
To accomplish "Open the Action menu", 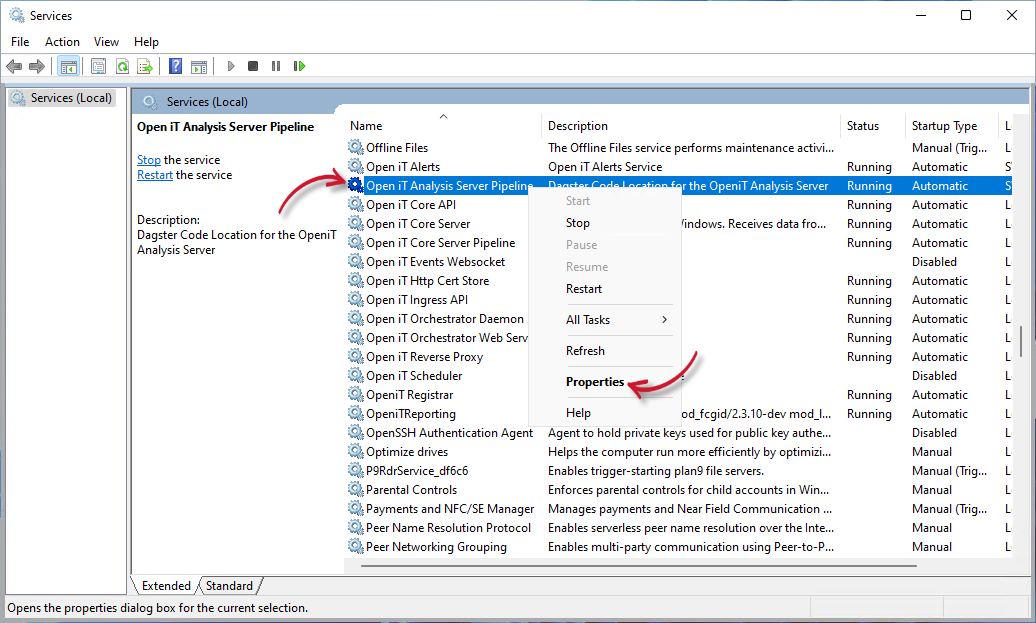I will coord(62,42).
